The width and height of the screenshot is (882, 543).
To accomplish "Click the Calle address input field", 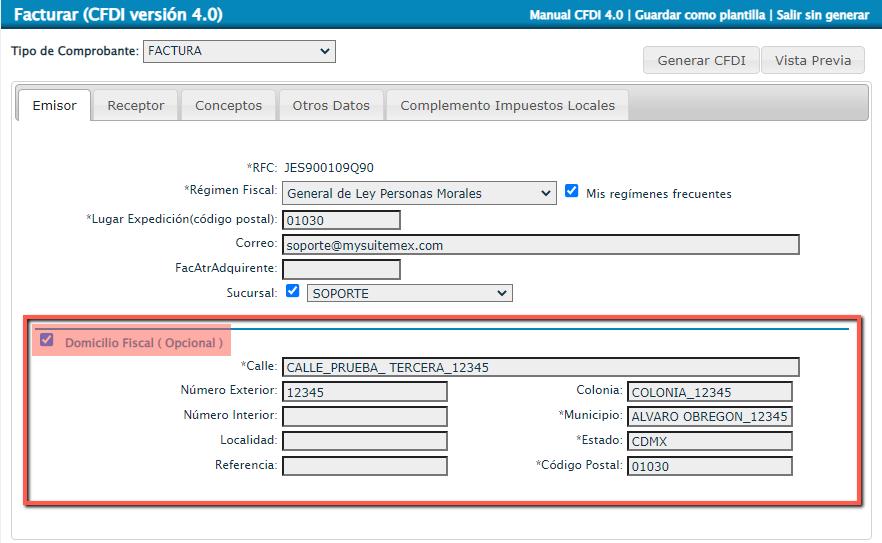I will (541, 367).
